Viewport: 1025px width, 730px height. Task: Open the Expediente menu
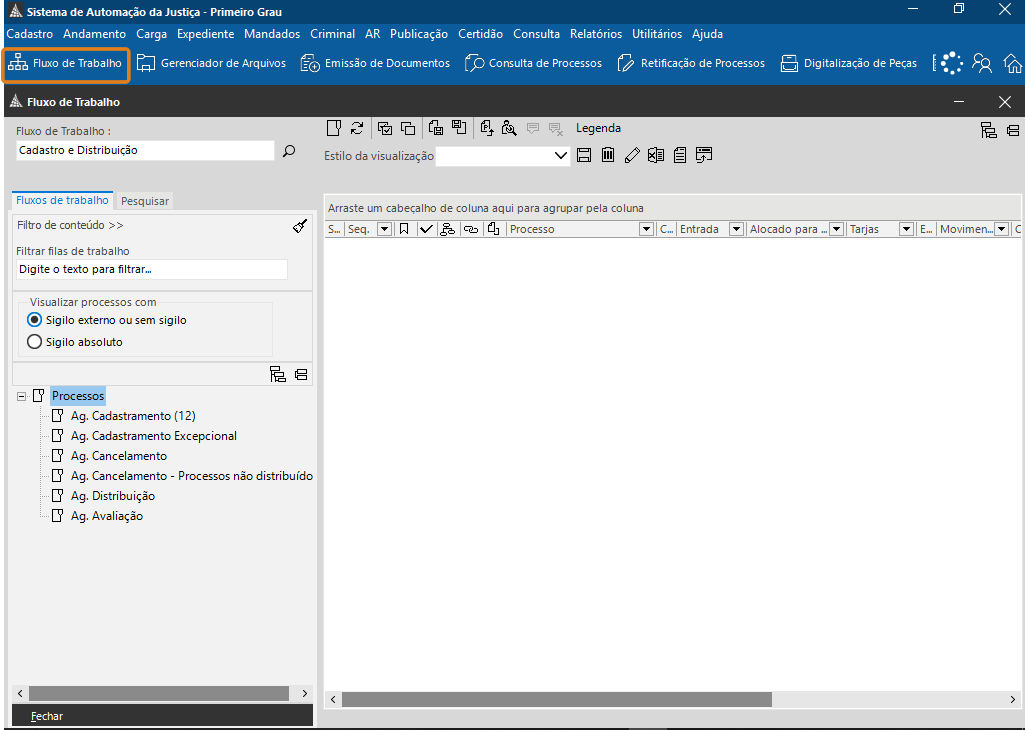205,34
